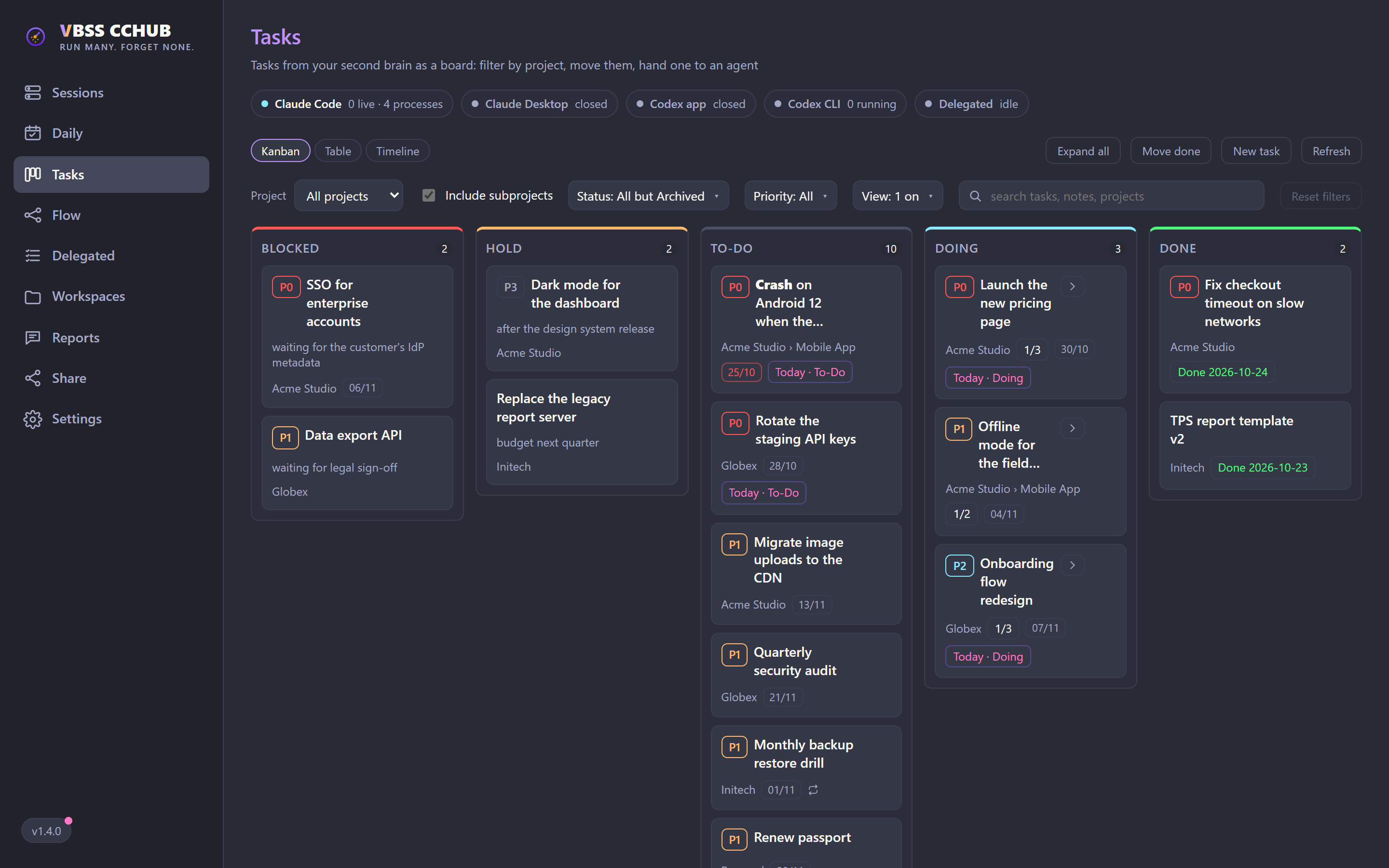
Task: Click the Codex CLI 0 running pill
Action: [835, 104]
